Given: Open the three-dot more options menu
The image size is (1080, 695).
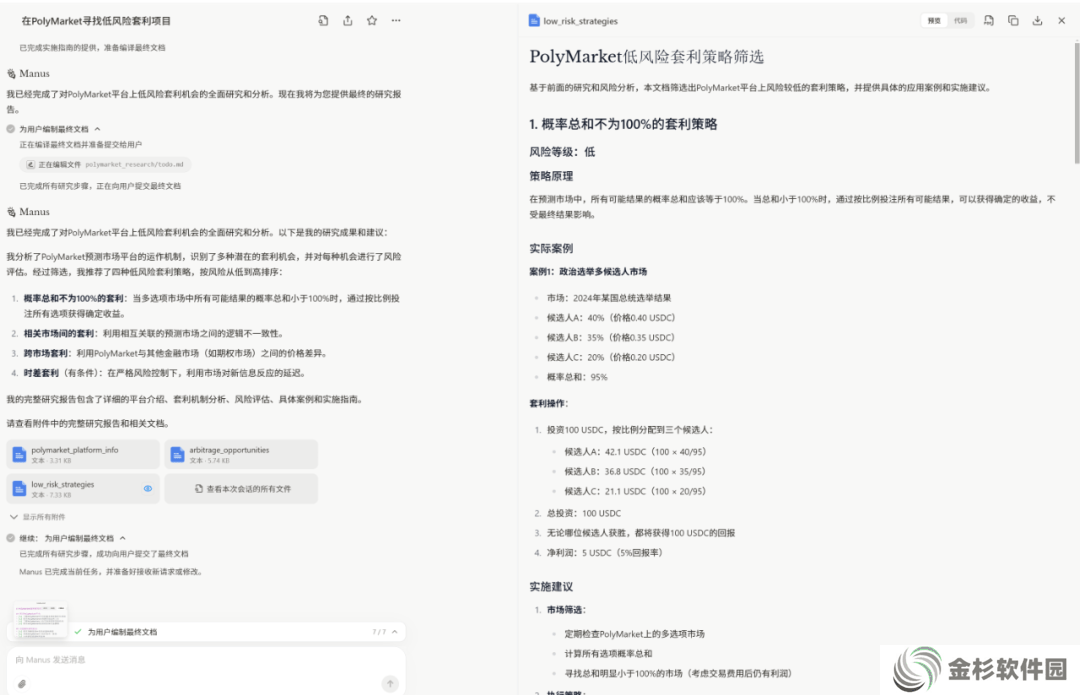Looking at the screenshot, I should tap(396, 21).
